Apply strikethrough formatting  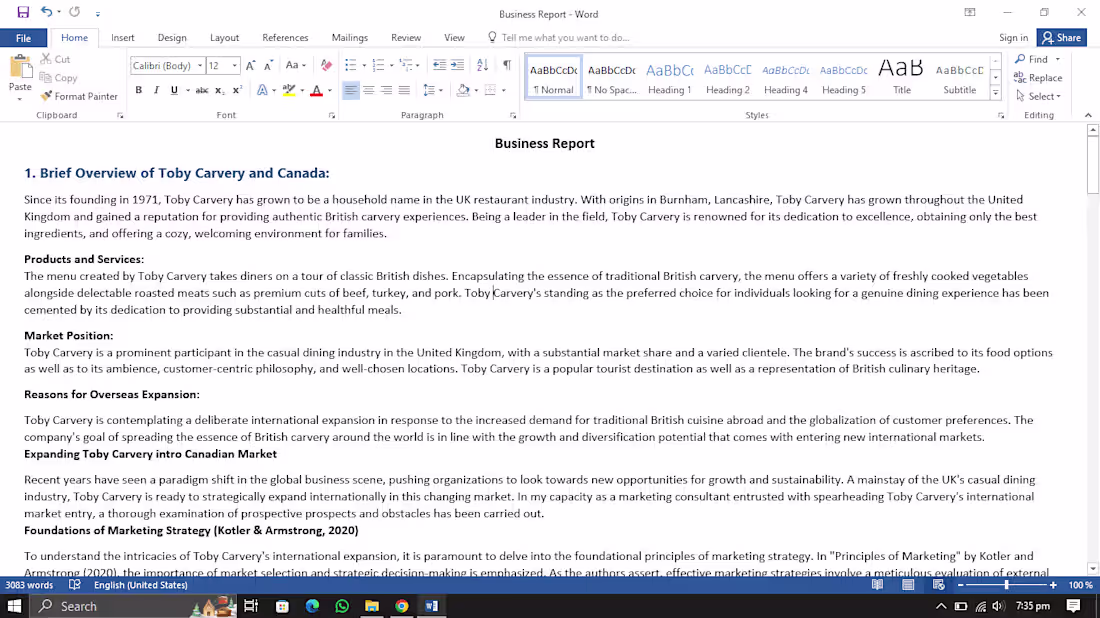click(201, 90)
